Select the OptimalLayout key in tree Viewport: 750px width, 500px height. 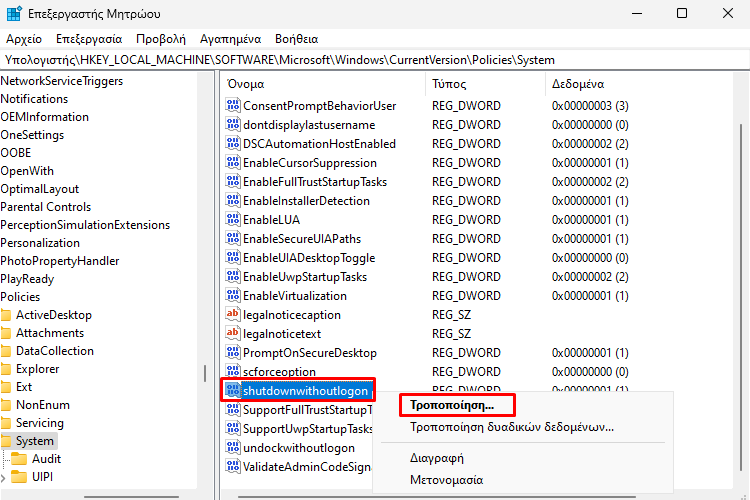(x=40, y=189)
